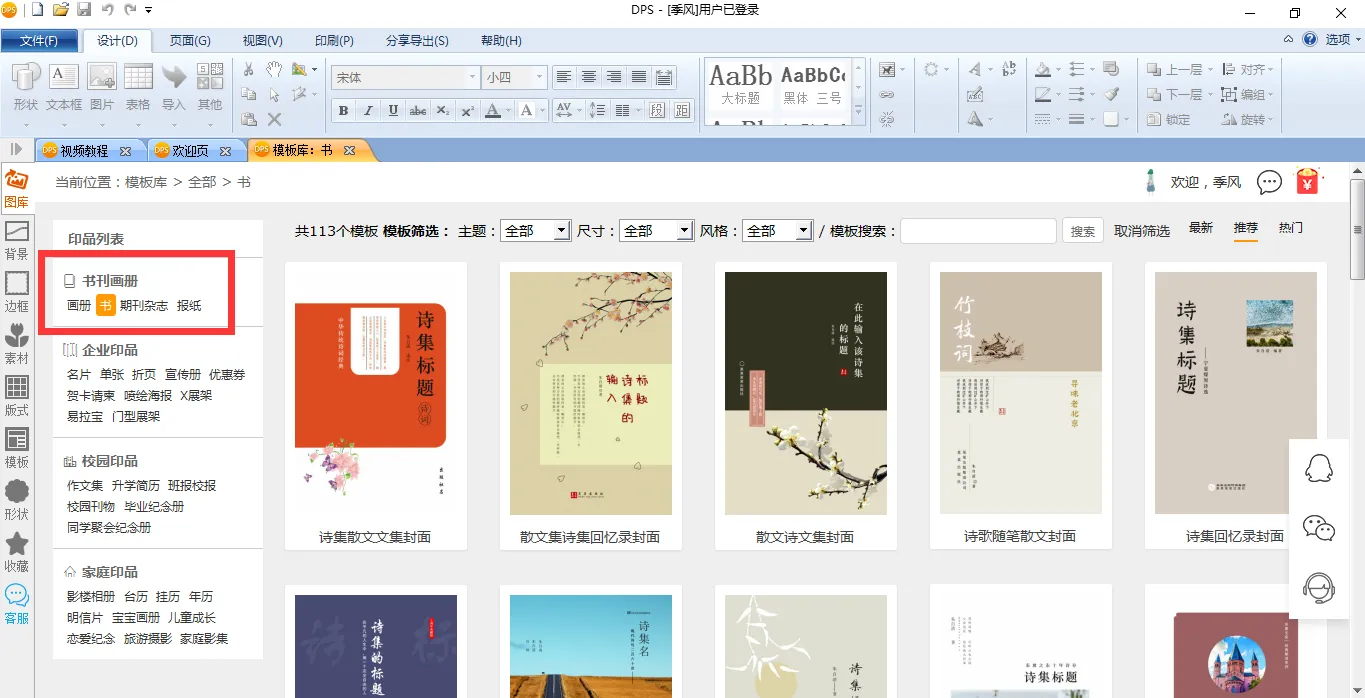Open the font color picker
This screenshot has width=1365, height=698.
(493, 111)
